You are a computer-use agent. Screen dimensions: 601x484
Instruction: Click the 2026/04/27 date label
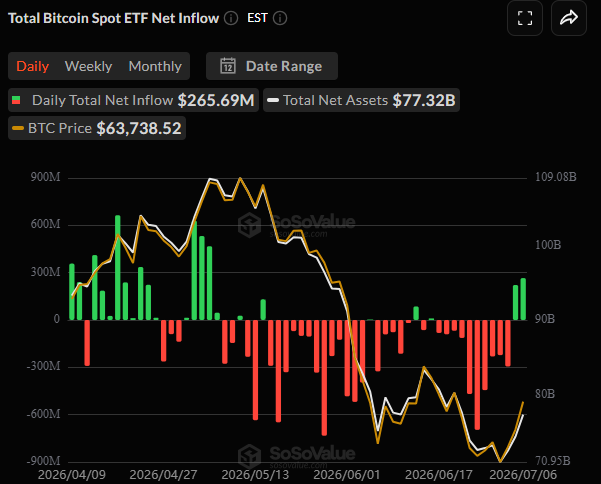(x=163, y=475)
